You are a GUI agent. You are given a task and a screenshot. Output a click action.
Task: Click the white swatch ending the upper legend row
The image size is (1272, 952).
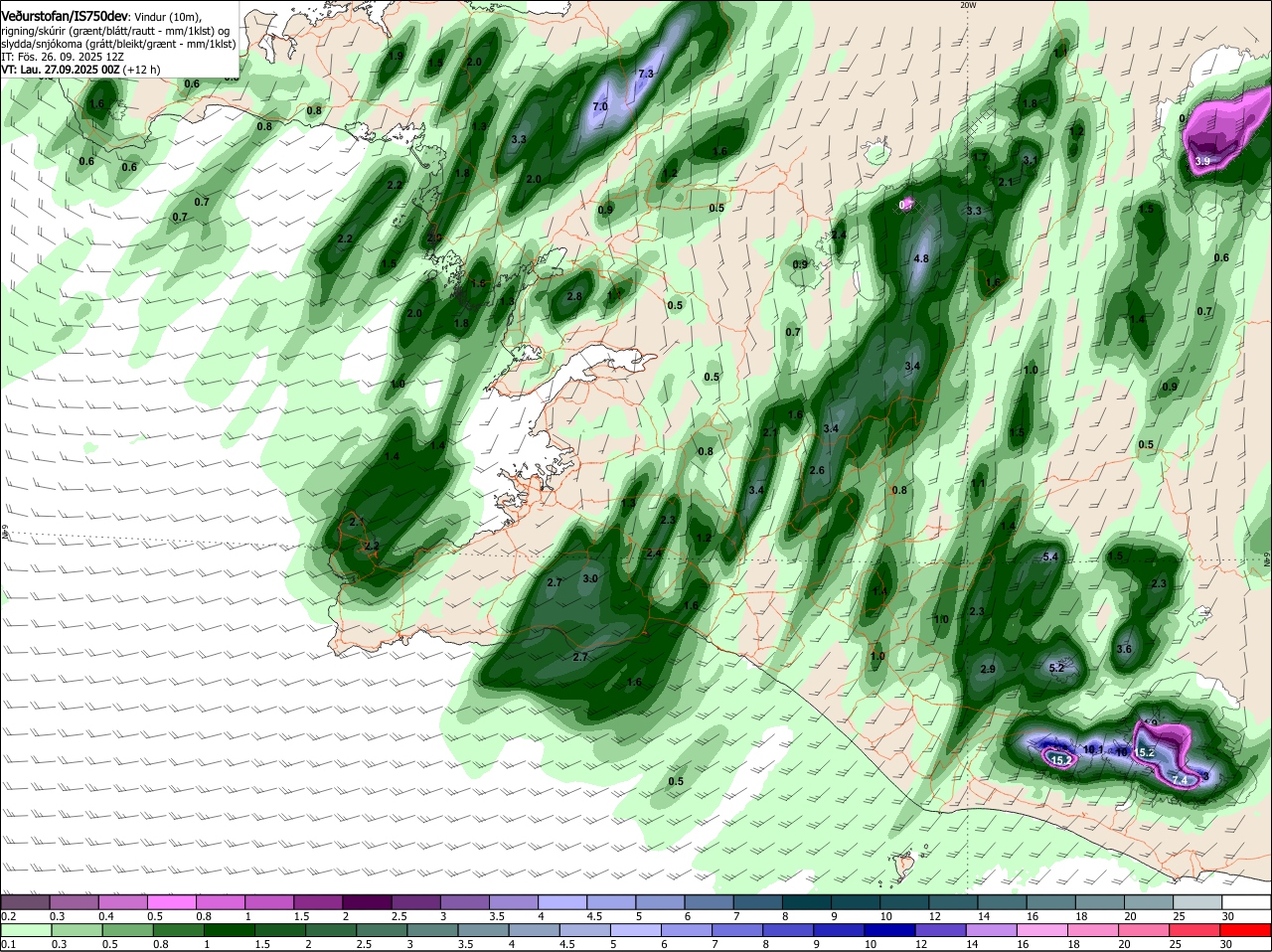click(1246, 902)
